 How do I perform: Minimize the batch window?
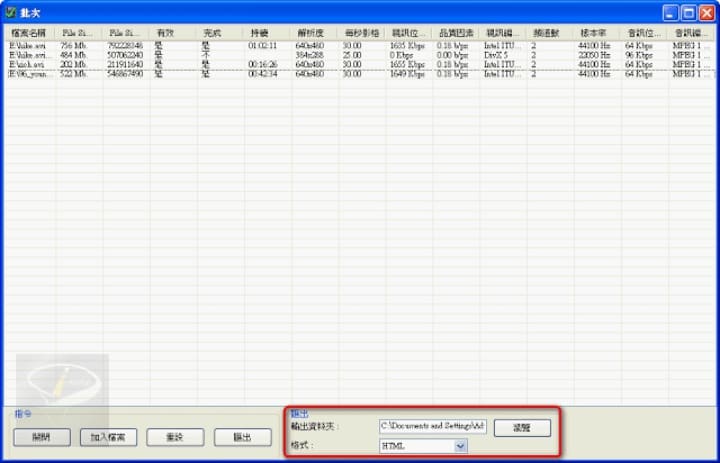pyautogui.click(x=670, y=13)
